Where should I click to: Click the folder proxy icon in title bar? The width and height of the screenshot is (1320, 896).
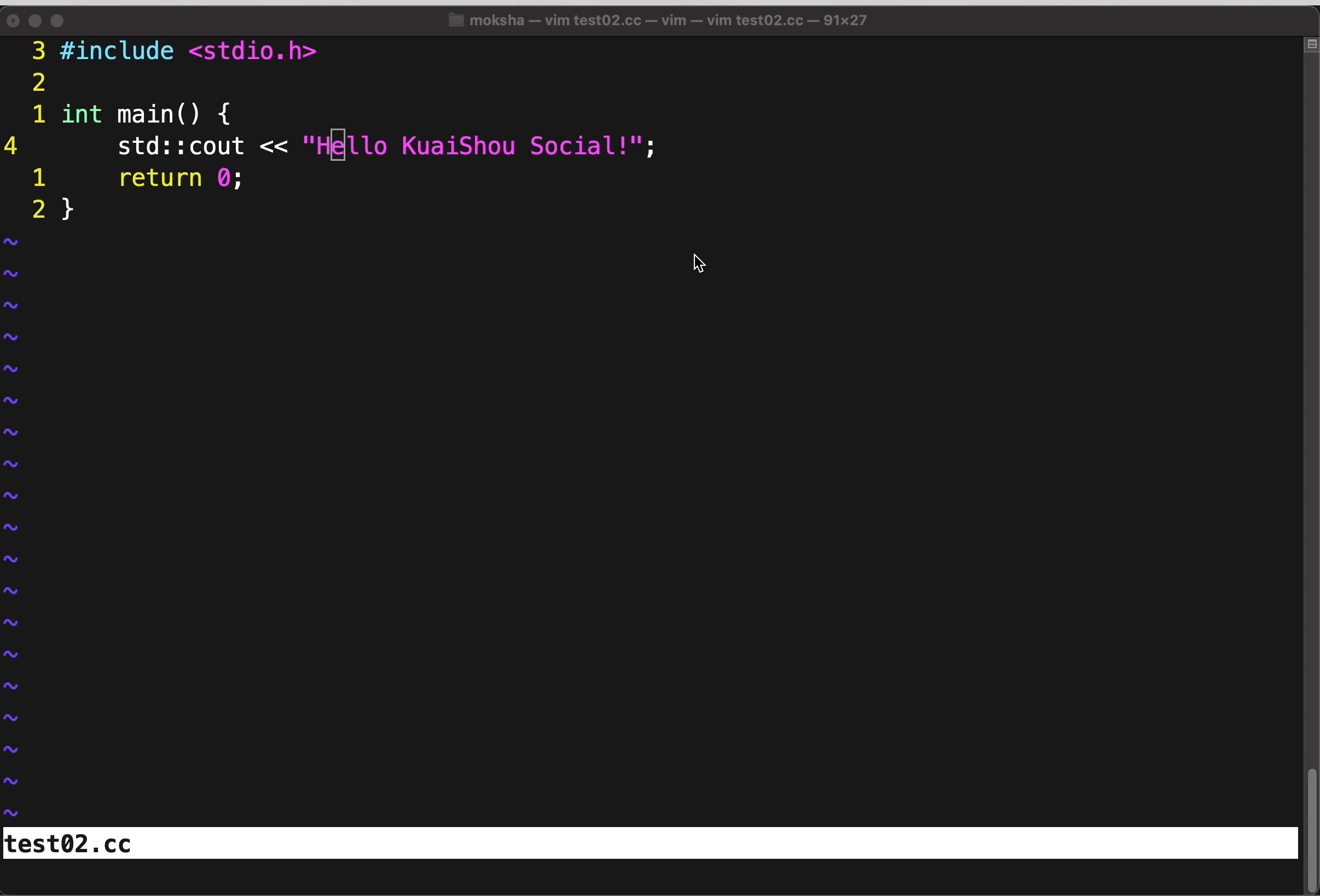[455, 20]
